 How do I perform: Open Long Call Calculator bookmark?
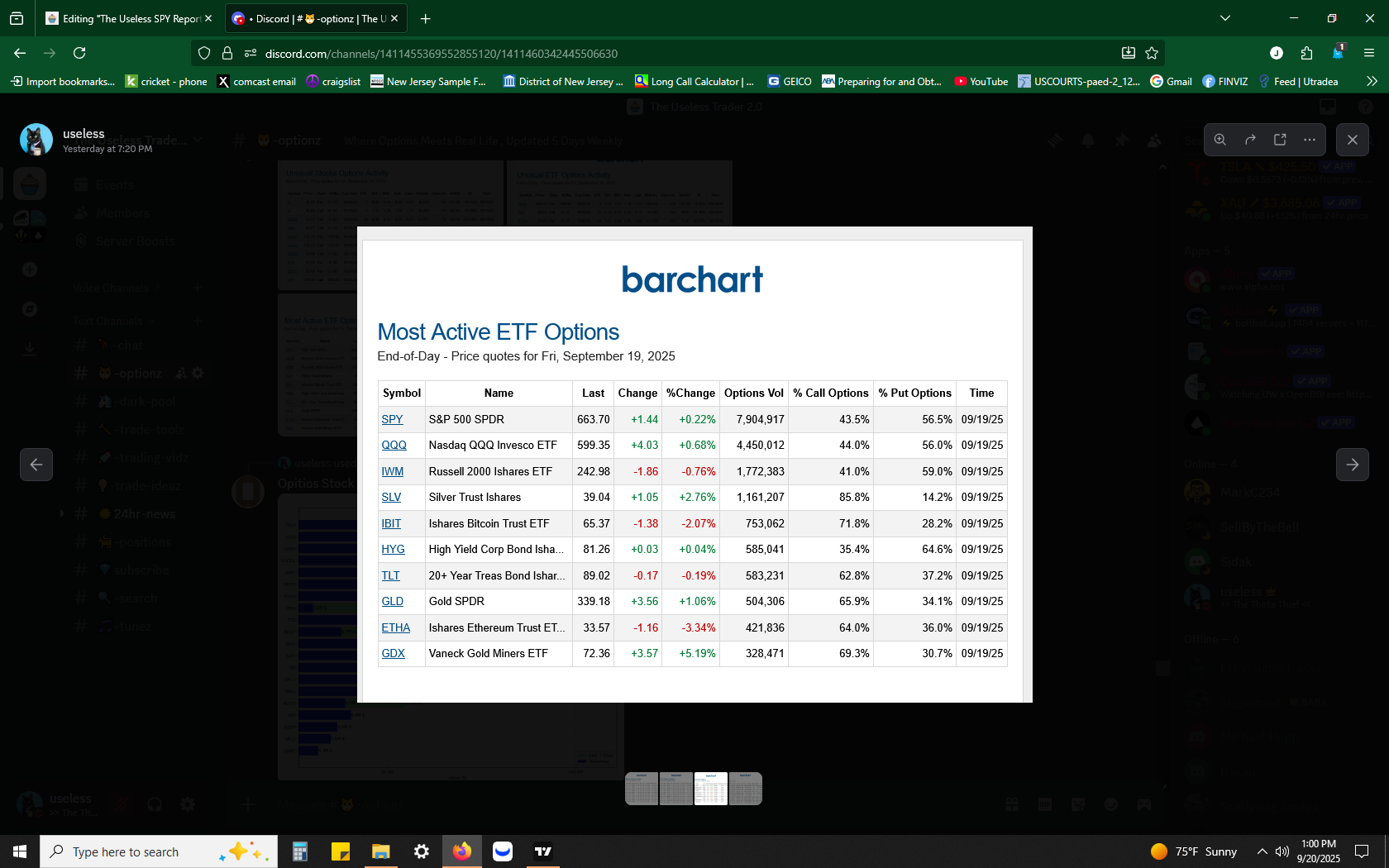point(694,81)
